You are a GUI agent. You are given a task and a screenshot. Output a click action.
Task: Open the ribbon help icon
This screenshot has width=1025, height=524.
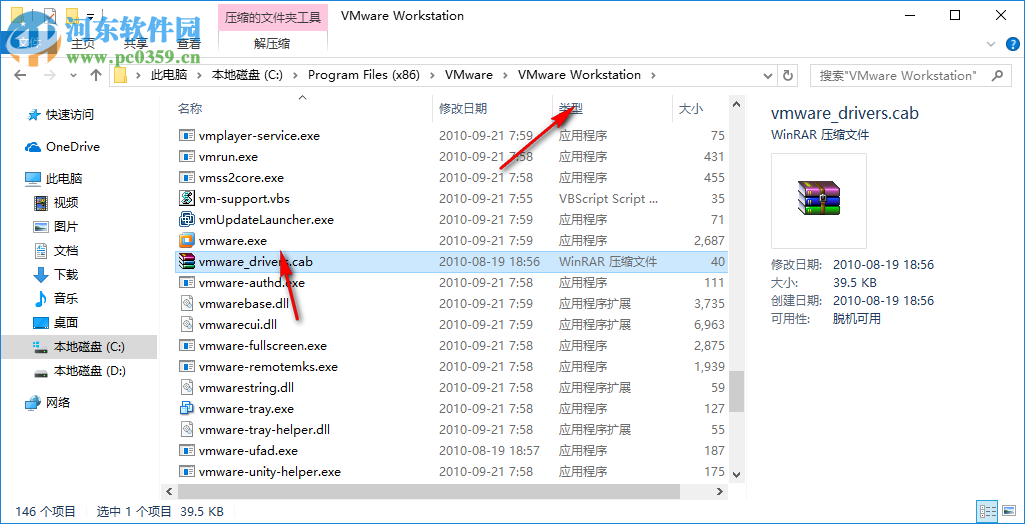1011,44
